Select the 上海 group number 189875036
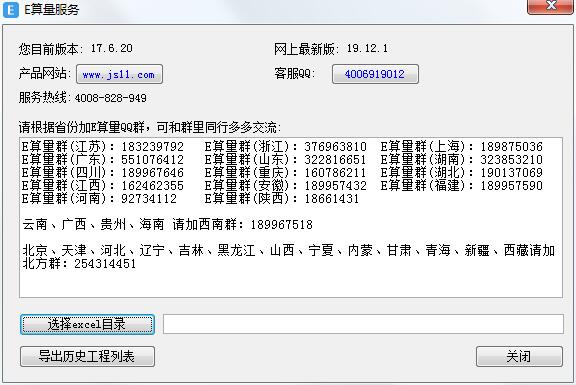576x385 pixels. pyautogui.click(x=511, y=147)
